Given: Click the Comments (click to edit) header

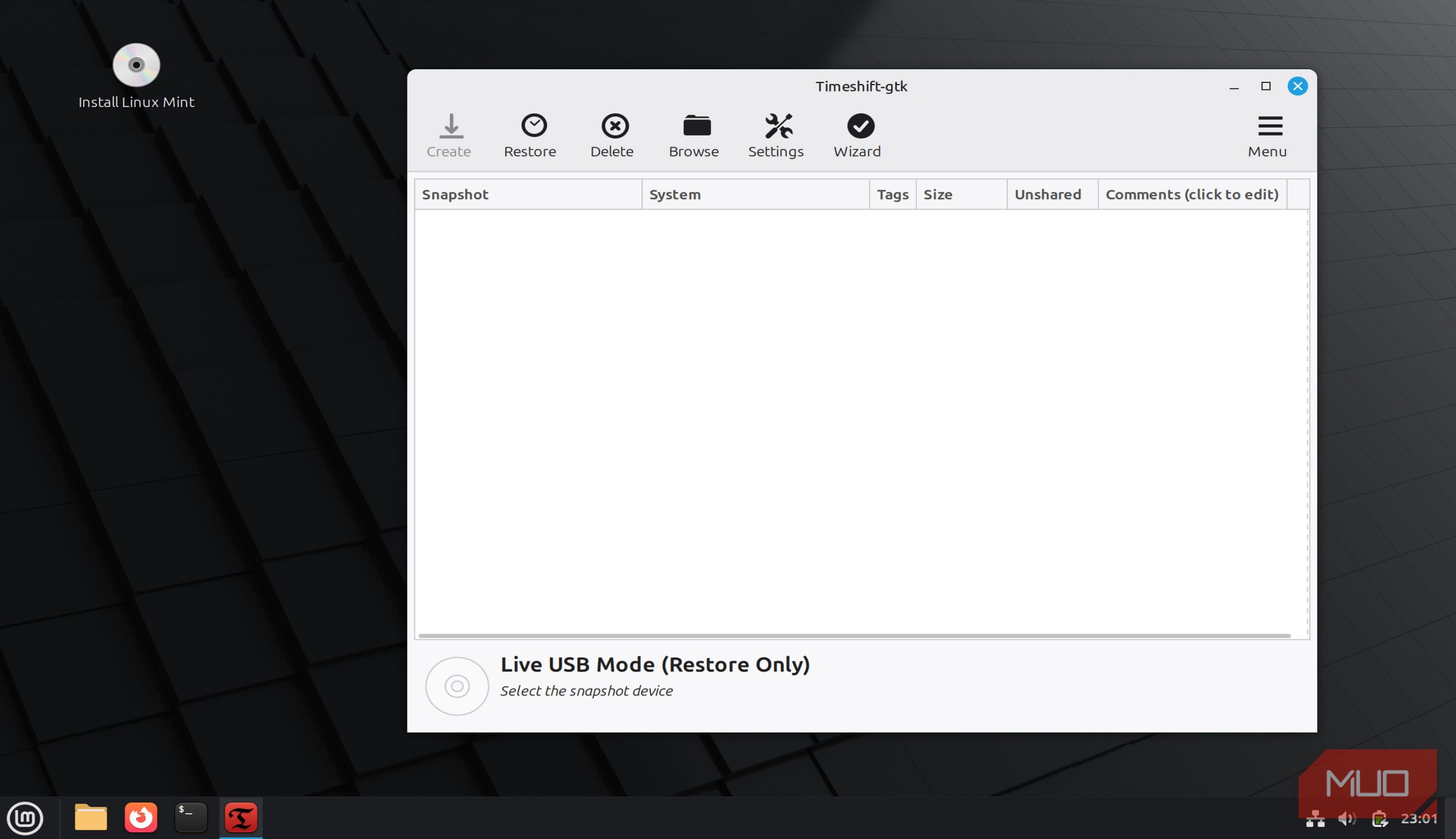Looking at the screenshot, I should pos(1192,194).
